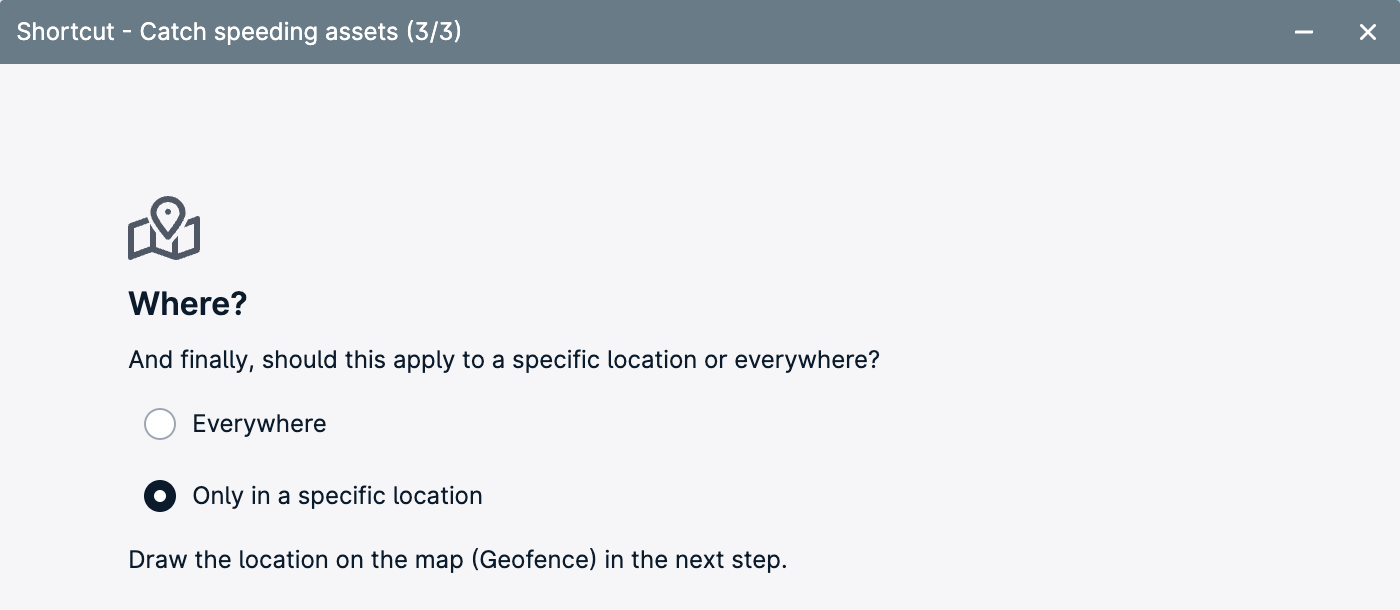Viewport: 1400px width, 610px height.
Task: Click 'specific location or everywhere?' question ending
Action: coord(696,360)
